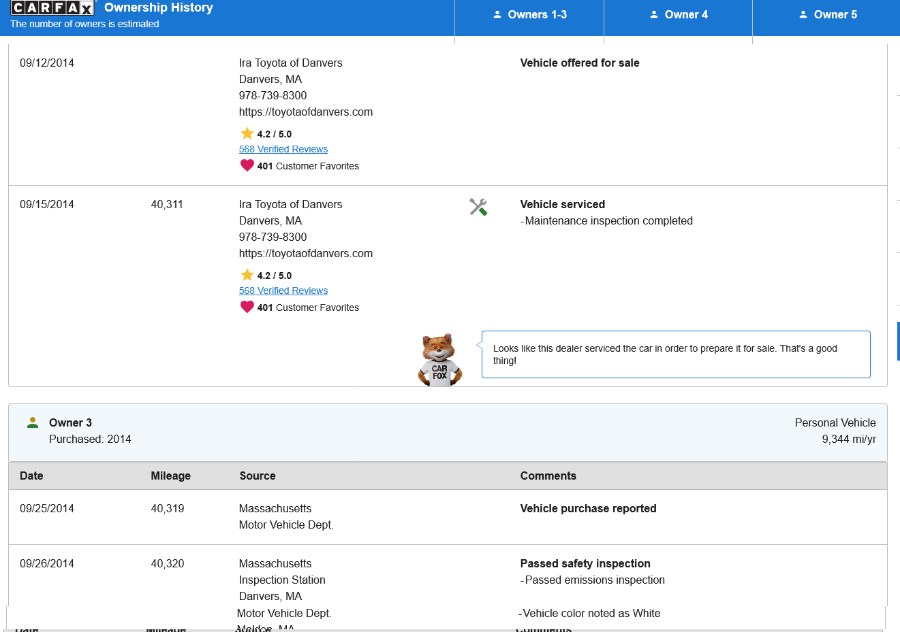
Task: Click mileage value 40,320
Action: pos(168,564)
